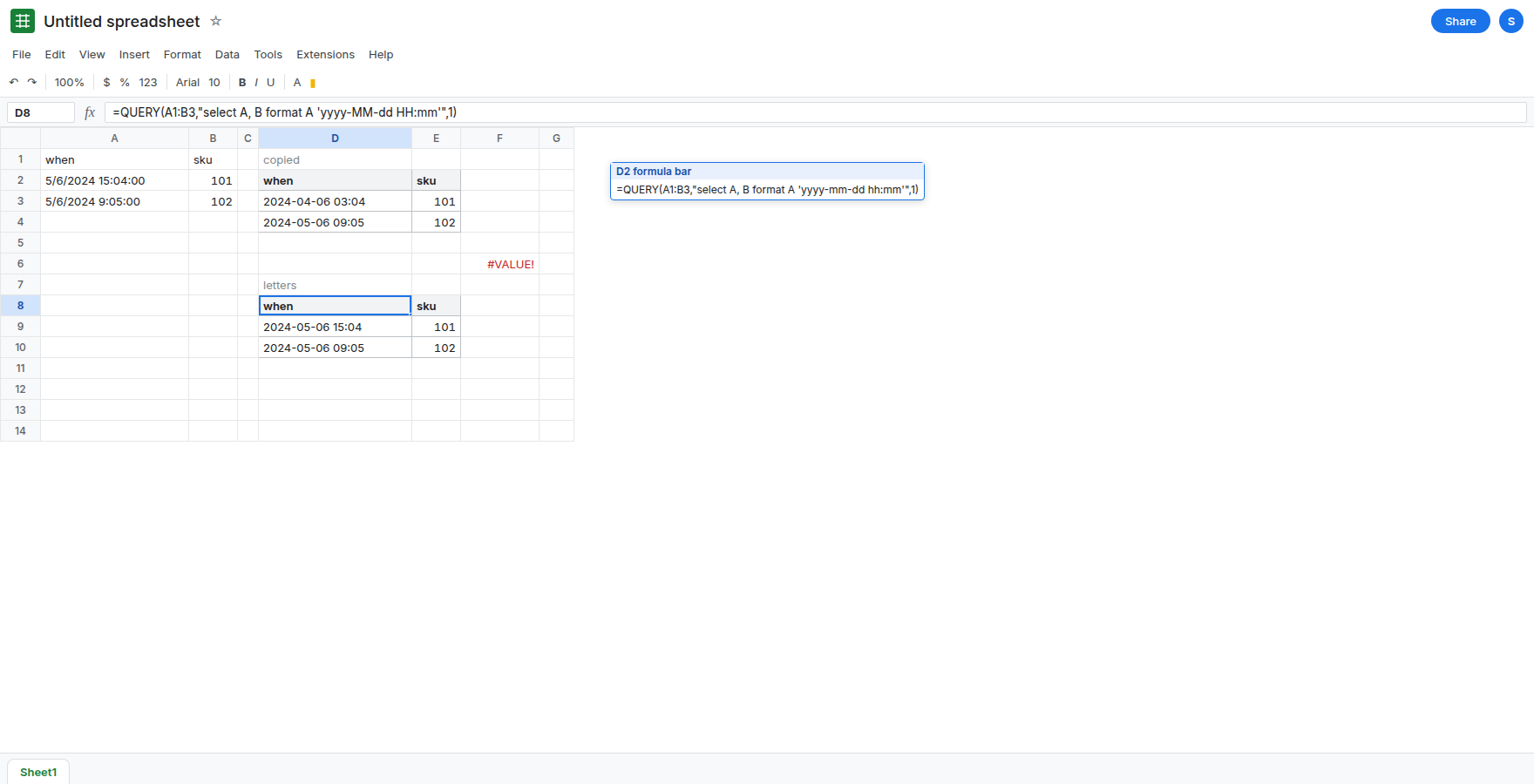The width and height of the screenshot is (1534, 784).
Task: Open the Insert menu
Action: (x=134, y=54)
